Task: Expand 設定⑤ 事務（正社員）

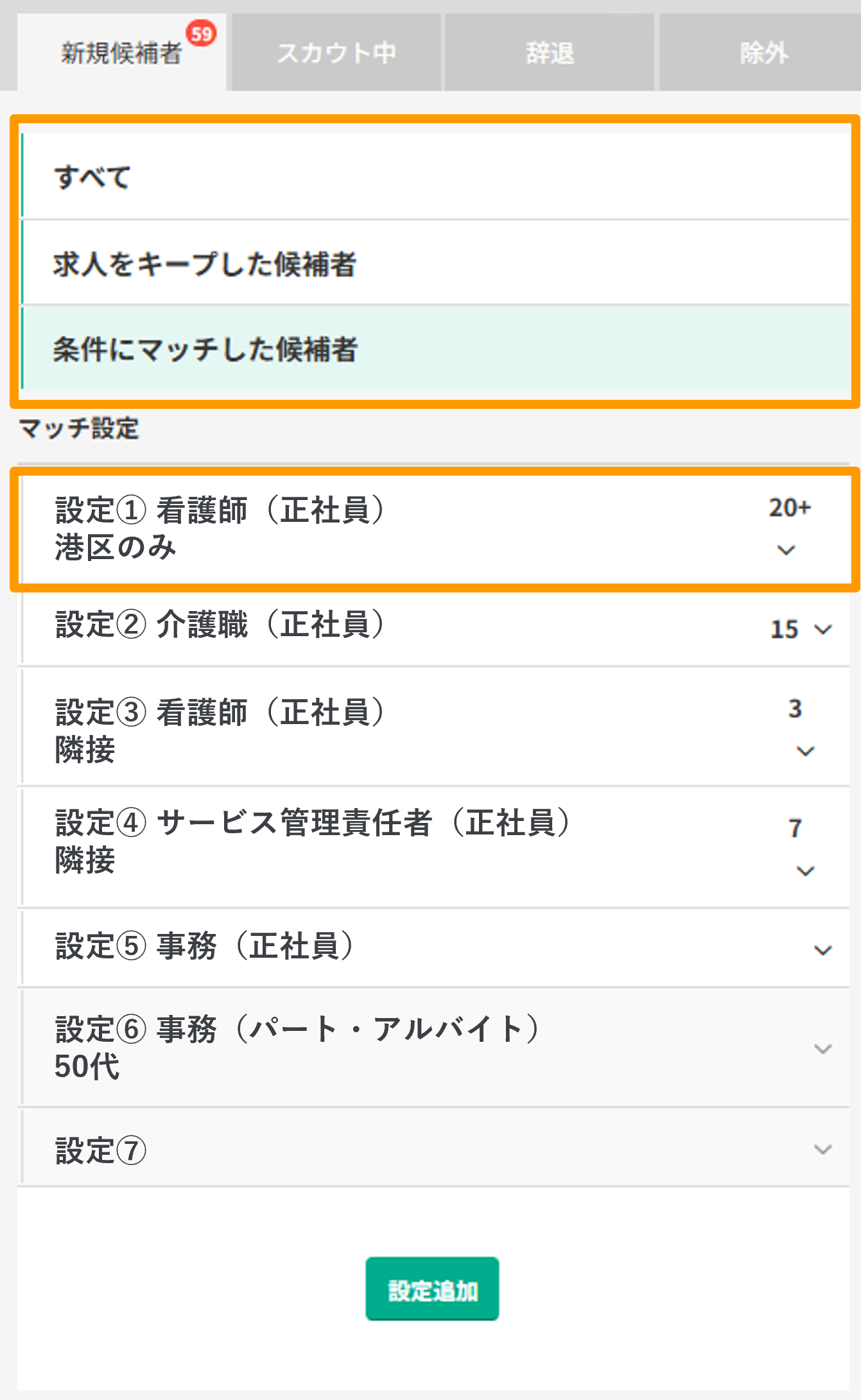Action: click(x=822, y=949)
